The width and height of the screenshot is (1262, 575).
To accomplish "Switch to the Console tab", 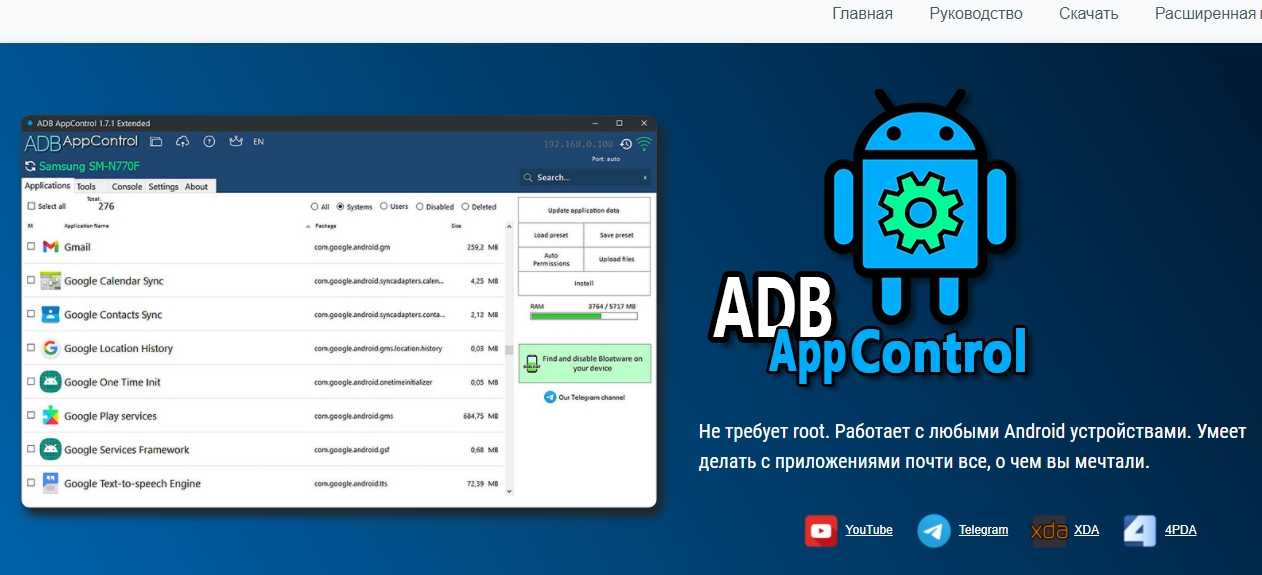I will pos(127,187).
